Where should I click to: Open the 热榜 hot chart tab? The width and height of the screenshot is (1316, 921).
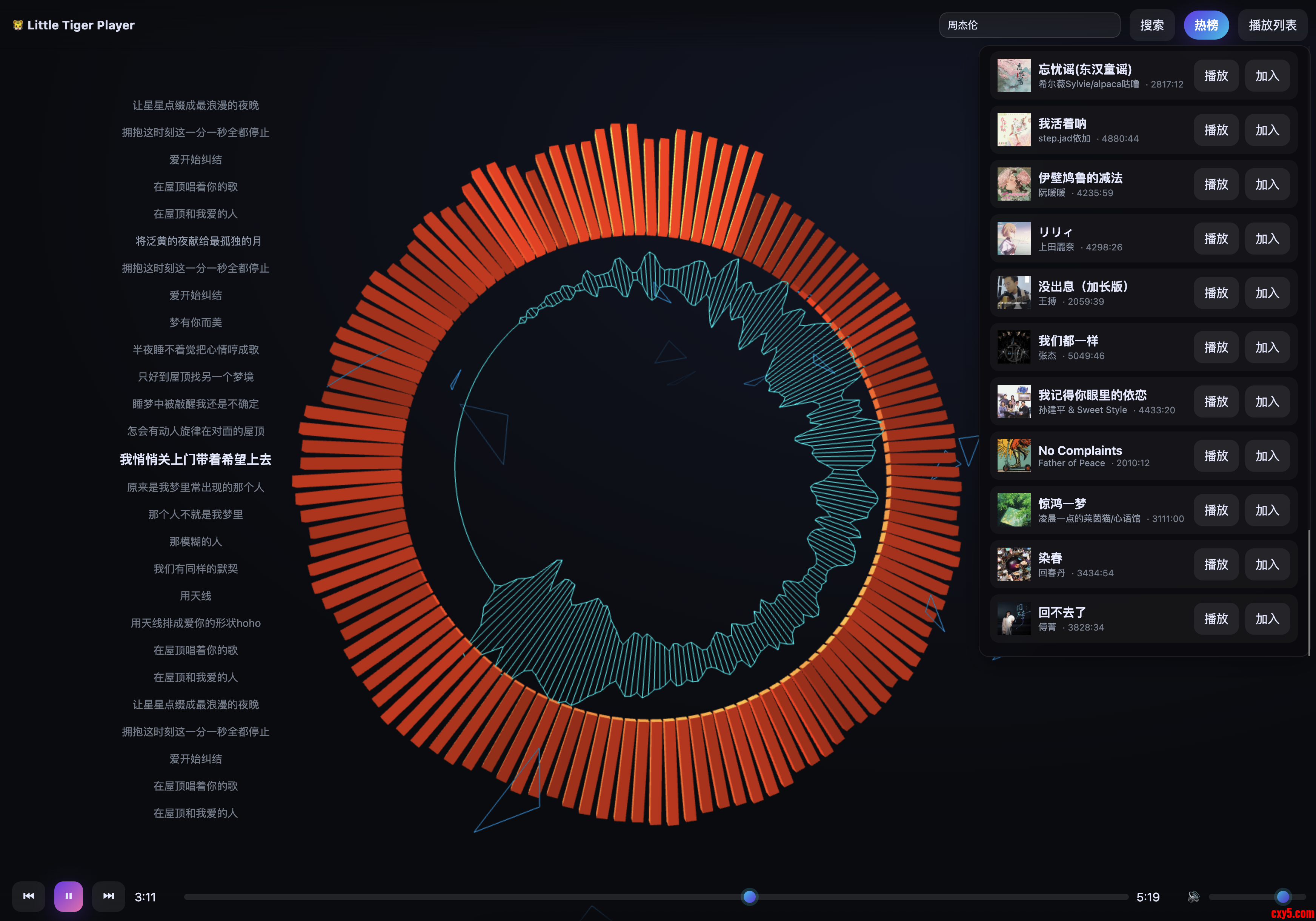(x=1206, y=25)
